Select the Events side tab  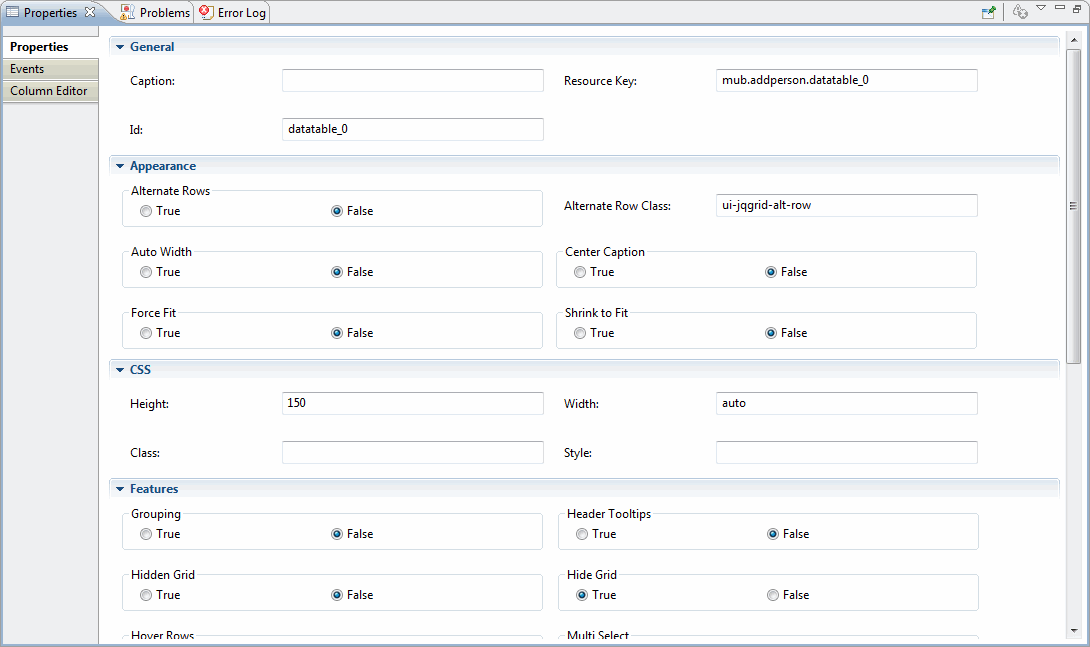coord(50,69)
